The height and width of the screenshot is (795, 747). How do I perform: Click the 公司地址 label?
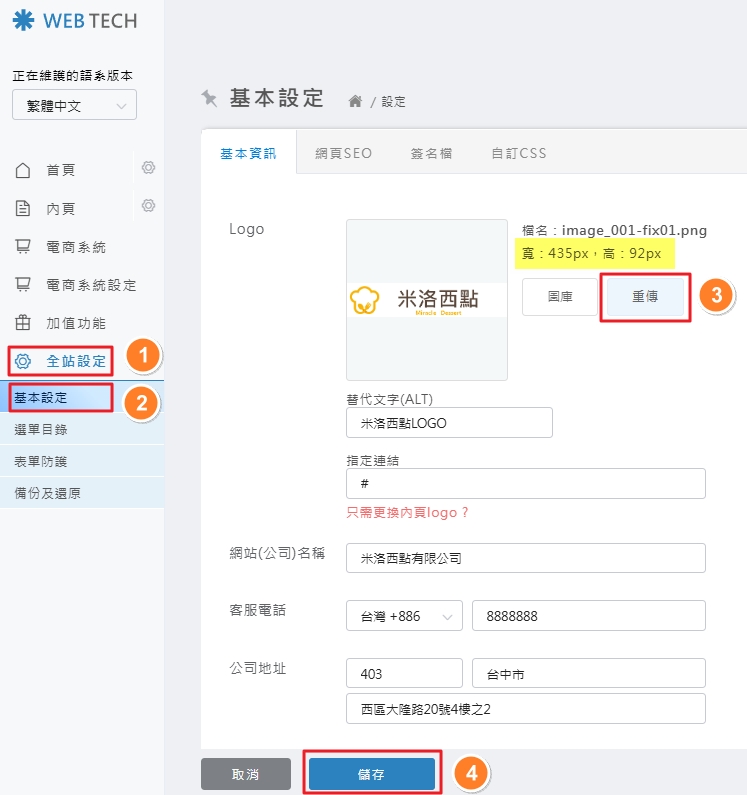(x=258, y=668)
